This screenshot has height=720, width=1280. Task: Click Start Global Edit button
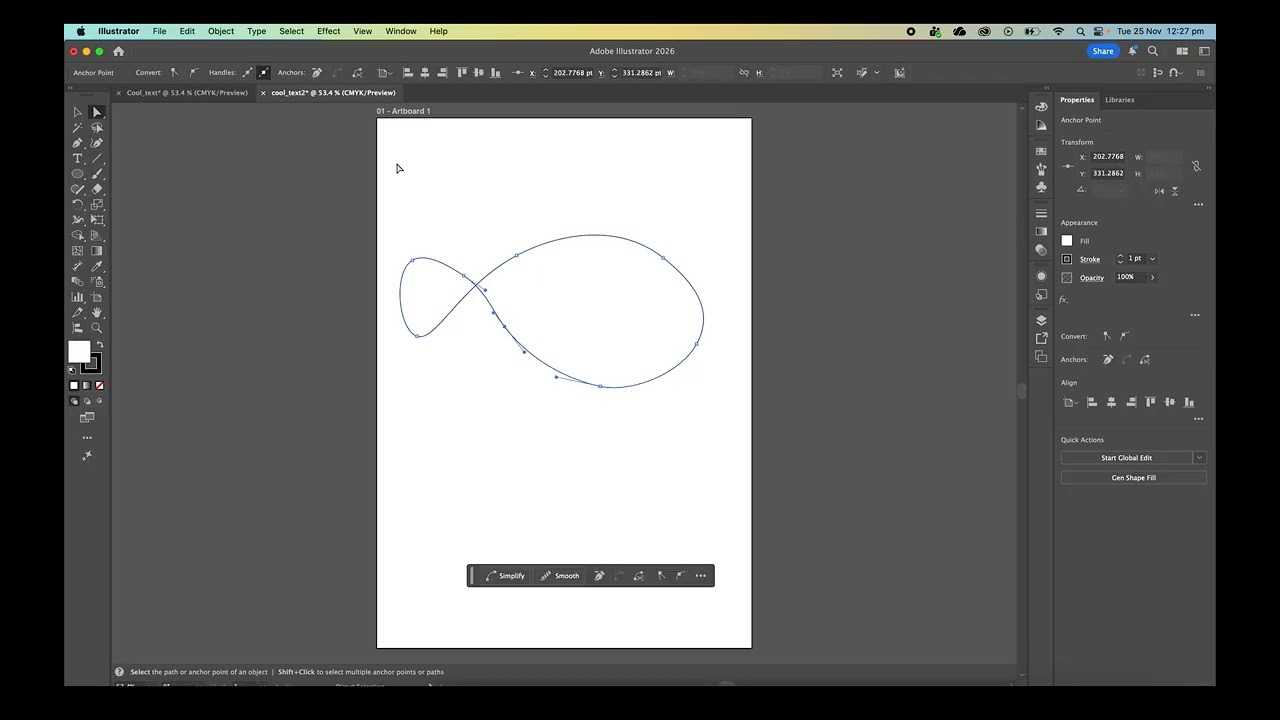tap(1126, 458)
